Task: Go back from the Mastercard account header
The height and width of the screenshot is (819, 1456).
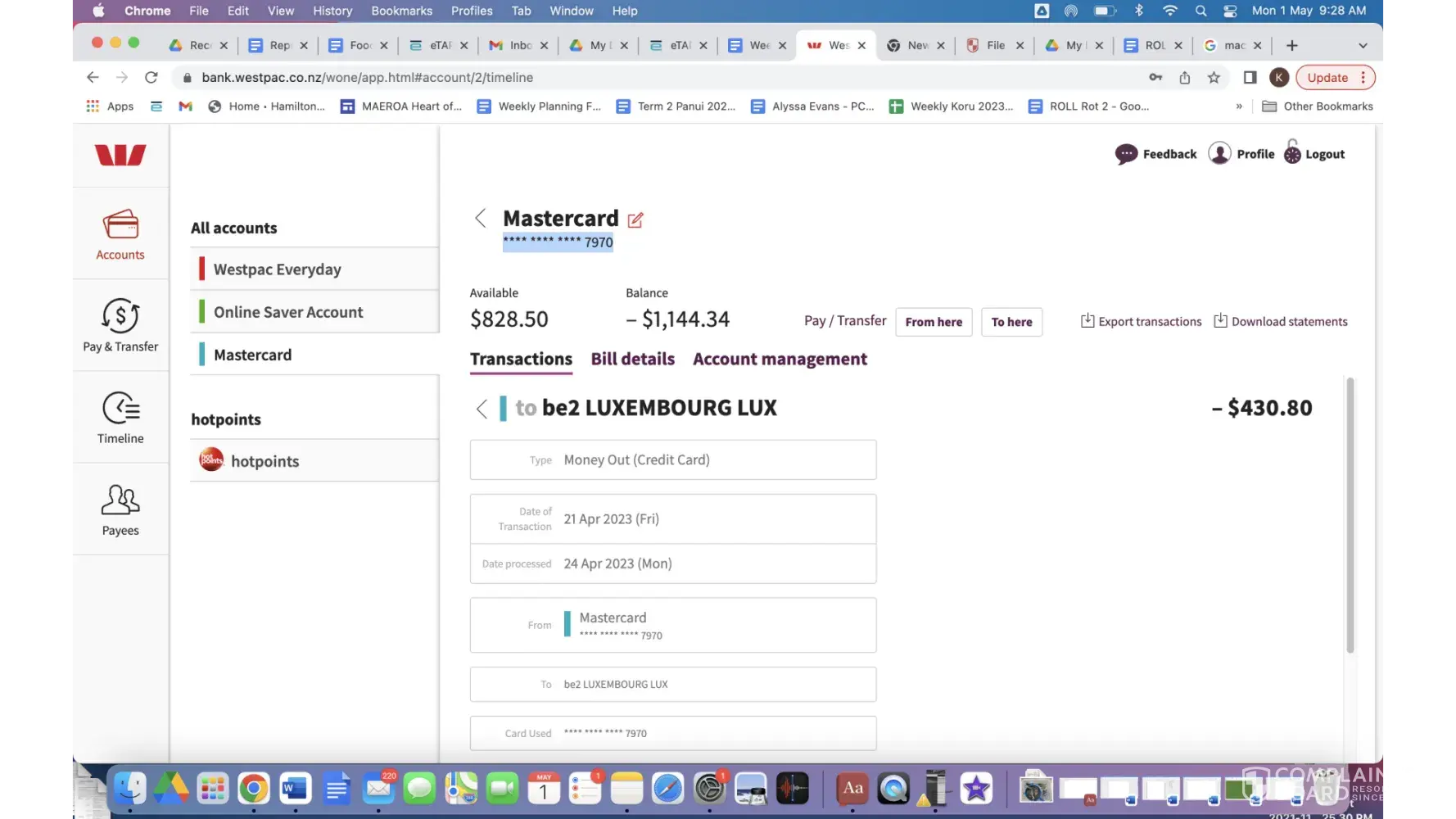Action: coord(481,218)
